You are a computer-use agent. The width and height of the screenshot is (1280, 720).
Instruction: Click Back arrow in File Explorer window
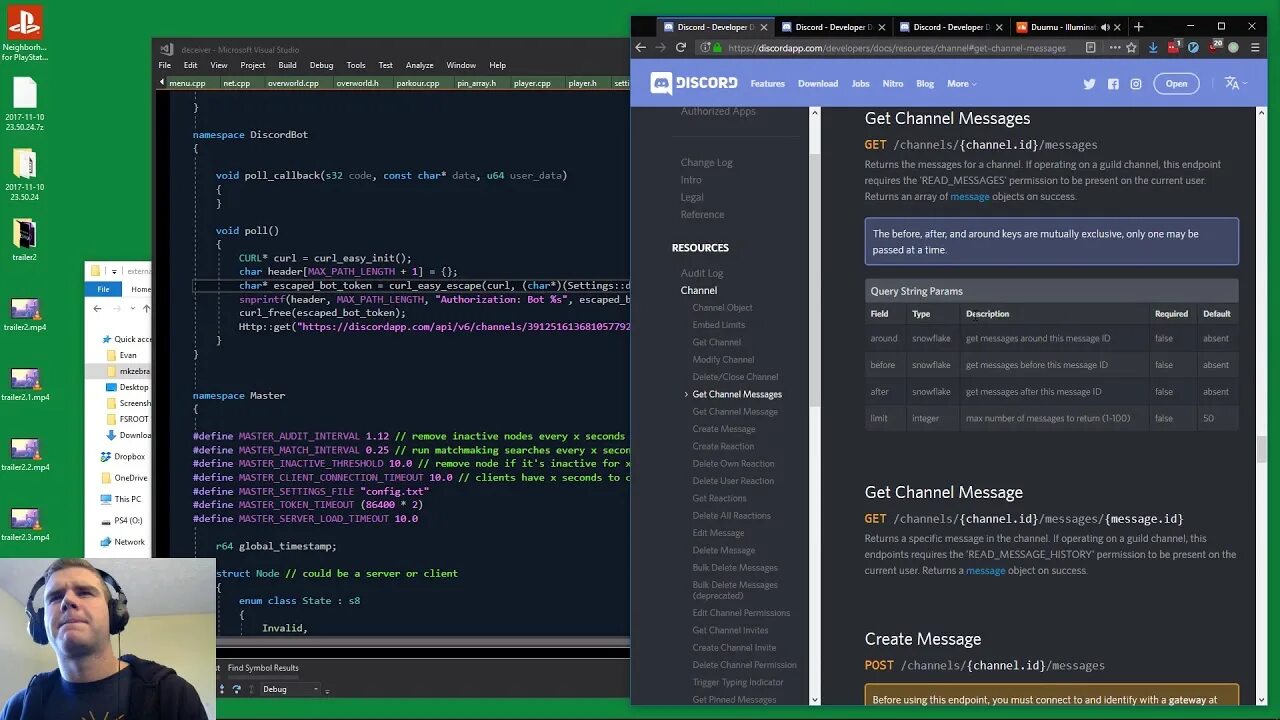tap(97, 308)
